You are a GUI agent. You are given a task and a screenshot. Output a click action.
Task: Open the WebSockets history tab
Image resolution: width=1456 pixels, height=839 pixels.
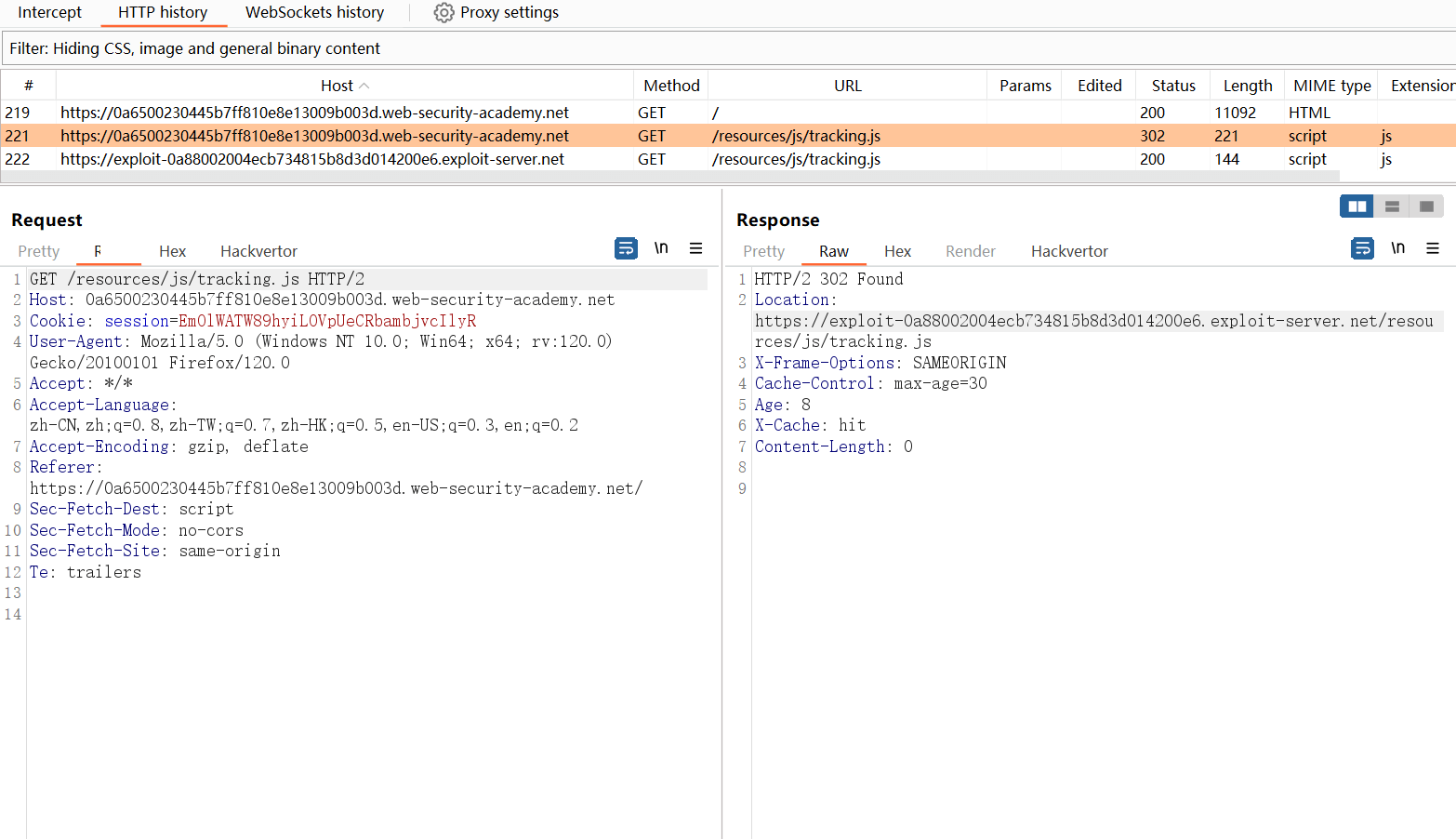tap(314, 13)
